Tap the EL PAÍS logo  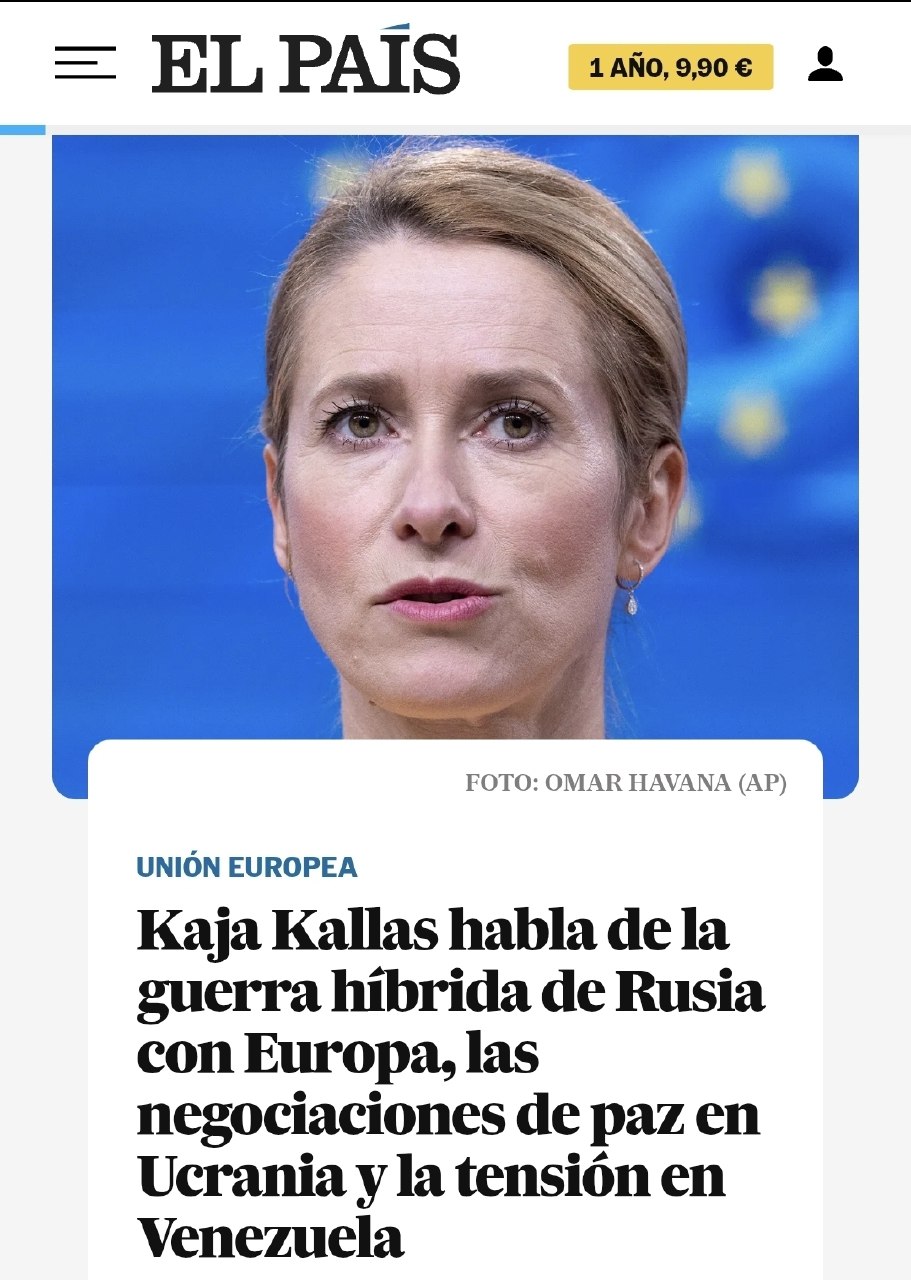tap(306, 62)
